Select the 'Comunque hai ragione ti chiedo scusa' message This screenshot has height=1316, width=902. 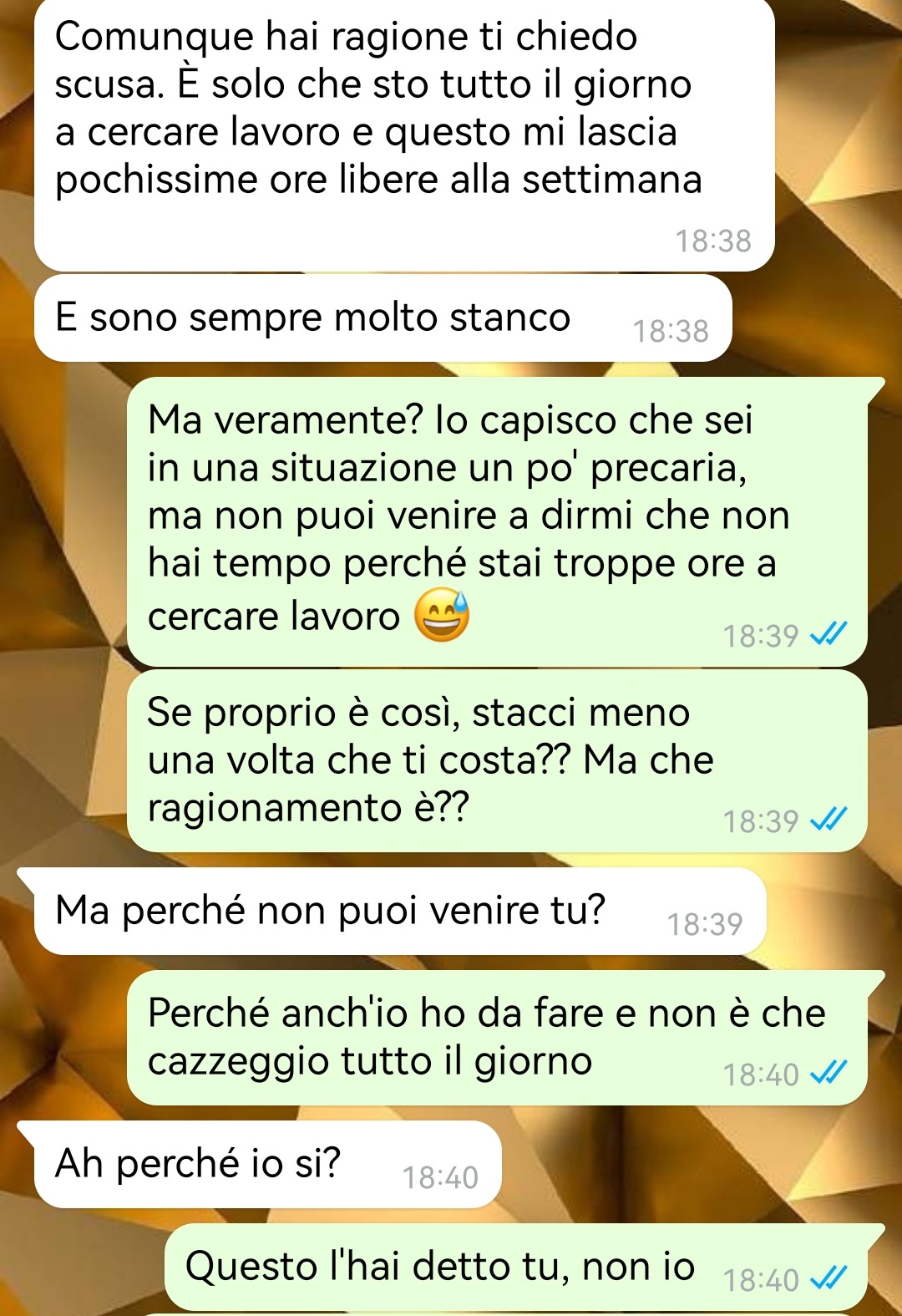404,134
